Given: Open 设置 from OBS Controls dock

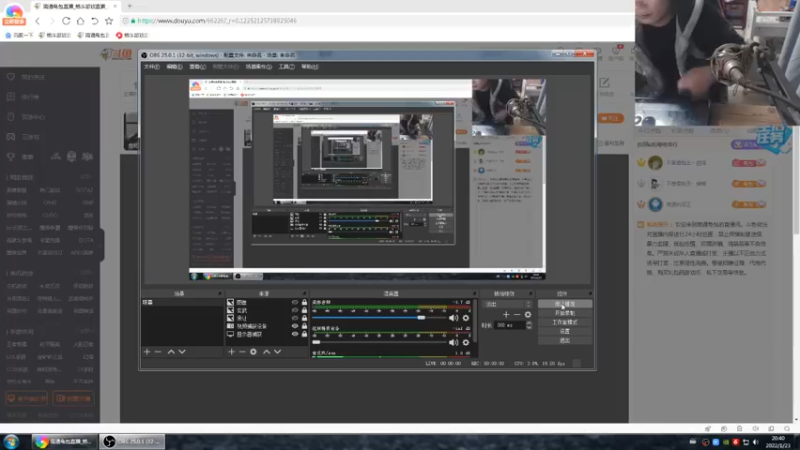Looking at the screenshot, I should (x=565, y=332).
